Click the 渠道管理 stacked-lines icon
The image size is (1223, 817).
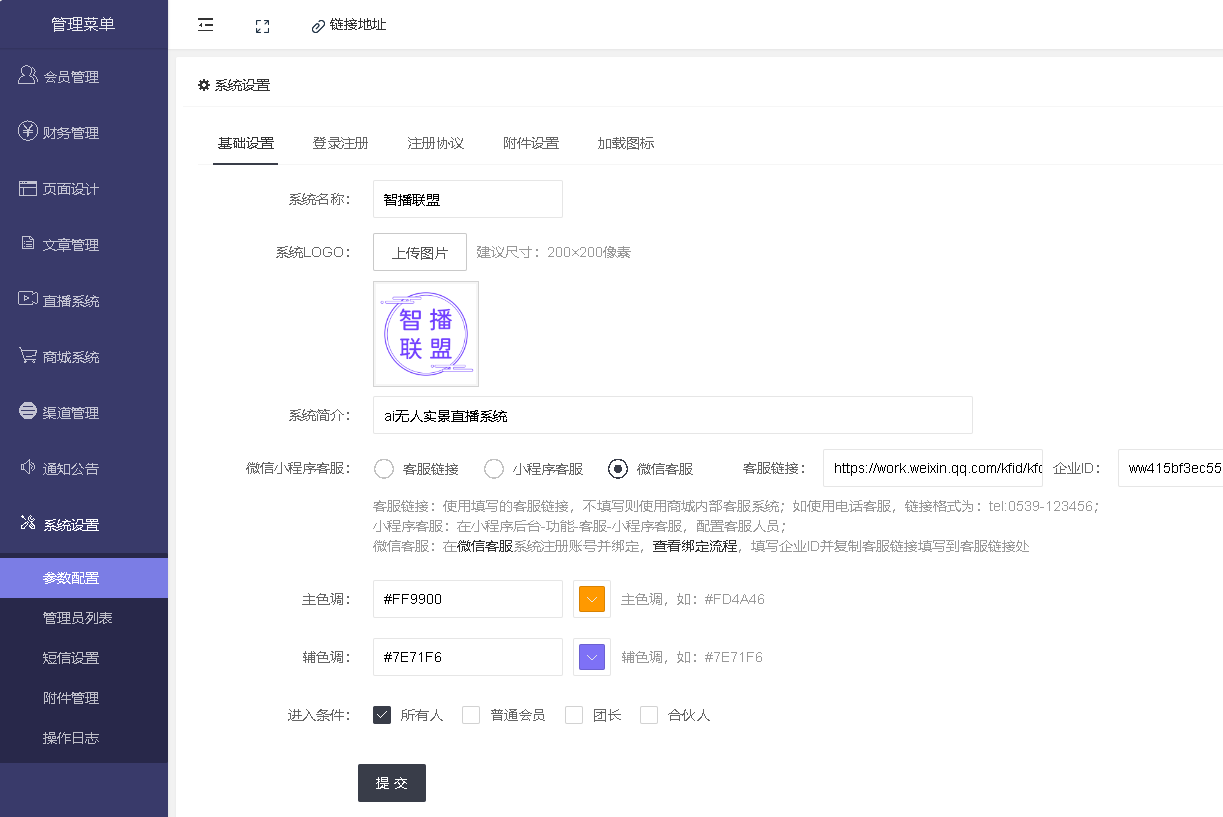pyautogui.click(x=28, y=411)
